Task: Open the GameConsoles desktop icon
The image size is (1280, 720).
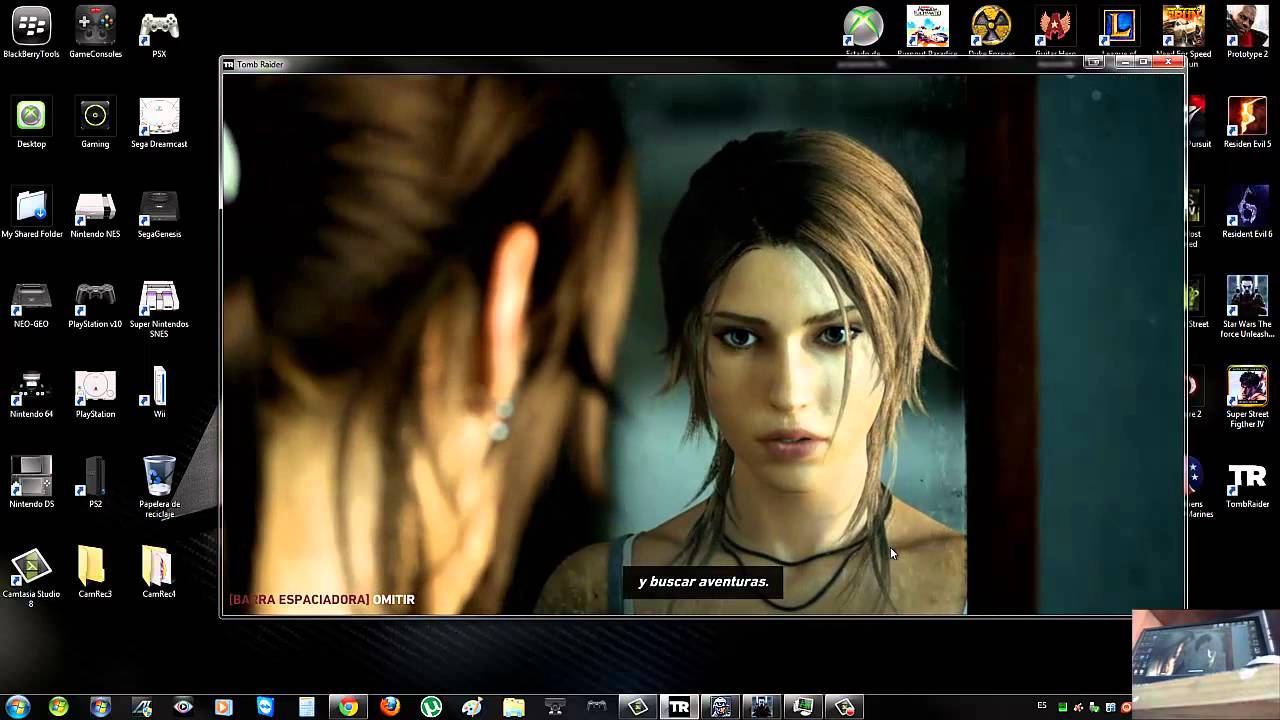Action: pos(95,34)
